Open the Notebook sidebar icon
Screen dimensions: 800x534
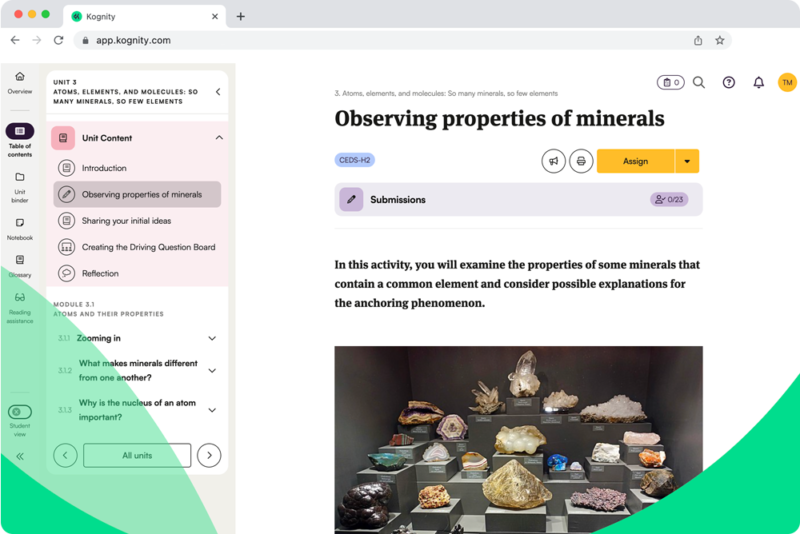[20, 223]
